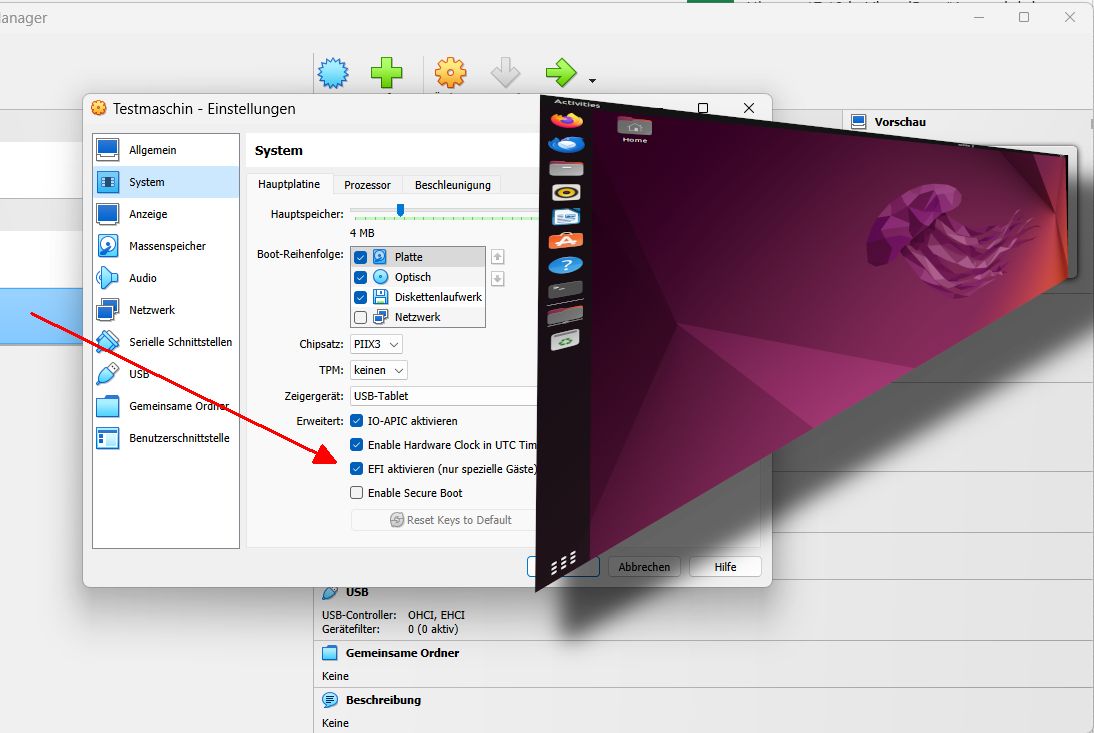Open the TPM selection dropdown

click(378, 370)
